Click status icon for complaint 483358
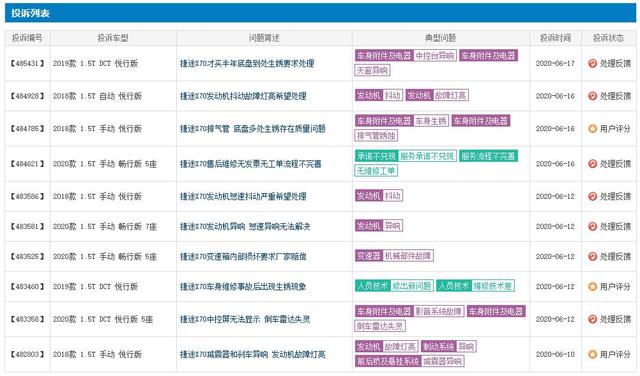Image resolution: width=640 pixels, height=376 pixels. tap(592, 319)
